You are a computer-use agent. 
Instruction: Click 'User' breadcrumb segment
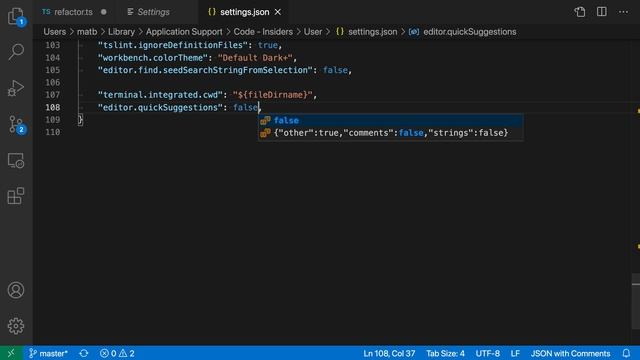pos(313,32)
